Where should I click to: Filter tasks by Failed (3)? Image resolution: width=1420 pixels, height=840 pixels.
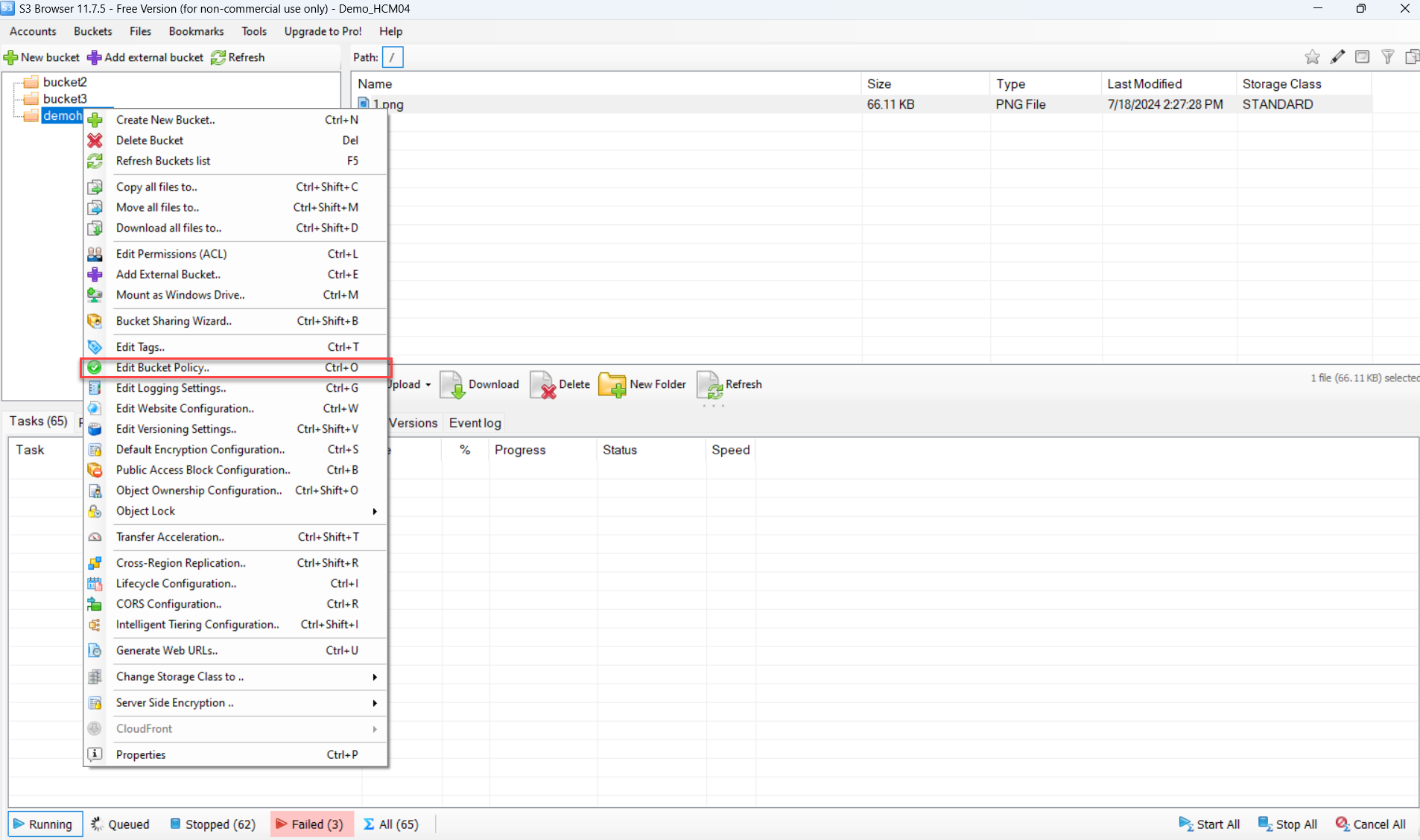(x=311, y=824)
